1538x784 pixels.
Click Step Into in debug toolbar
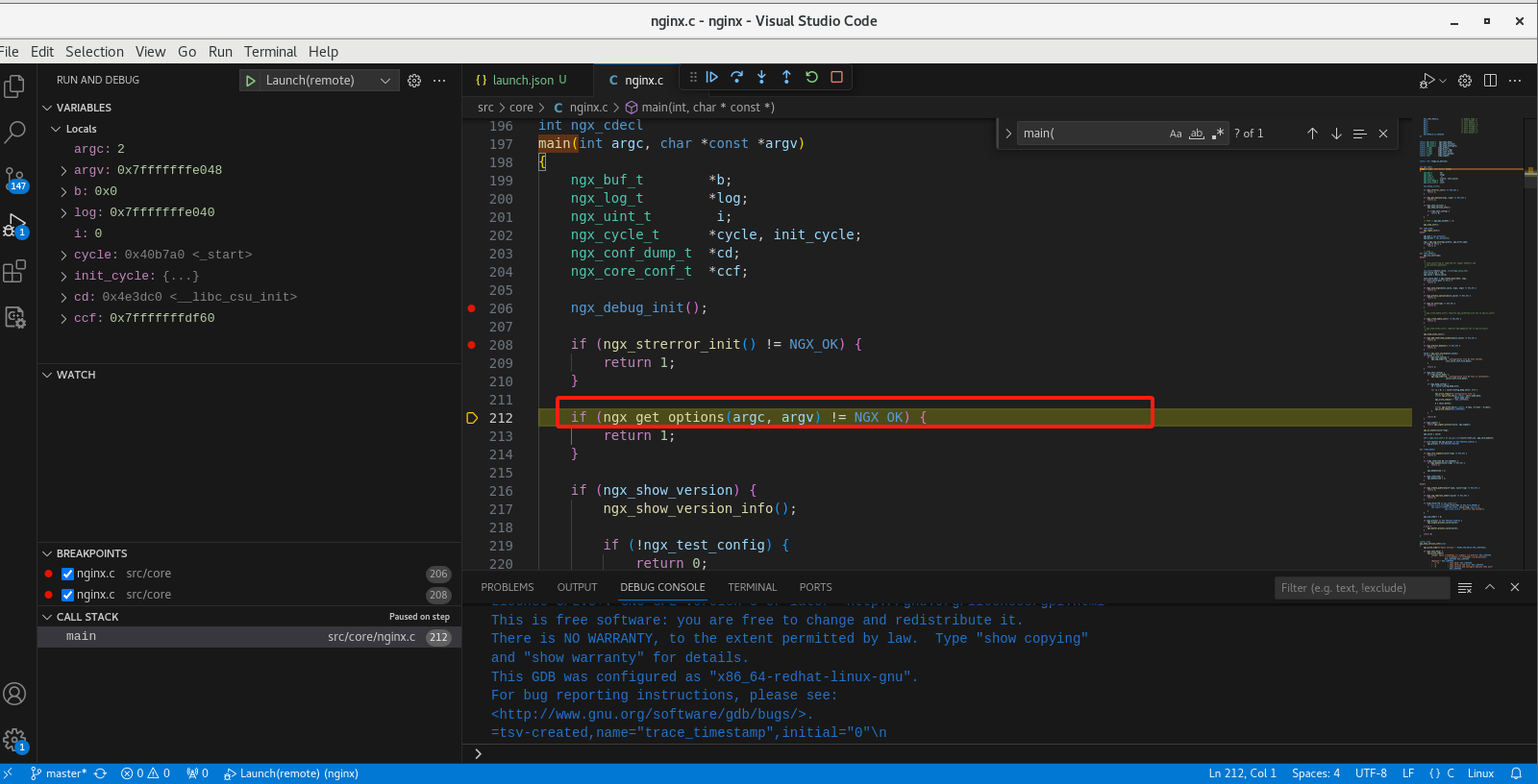pyautogui.click(x=761, y=77)
